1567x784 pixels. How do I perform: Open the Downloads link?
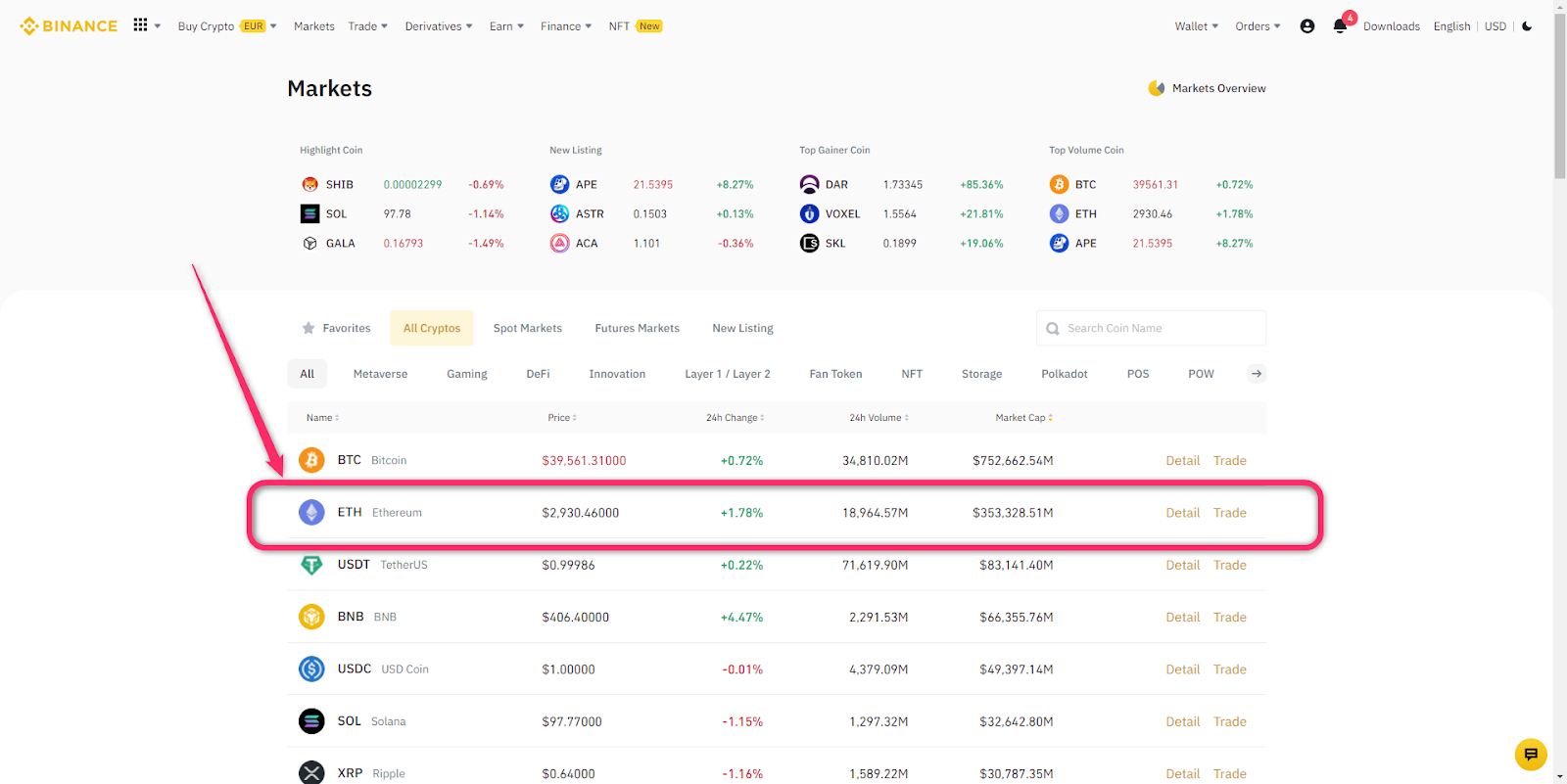(x=1392, y=26)
